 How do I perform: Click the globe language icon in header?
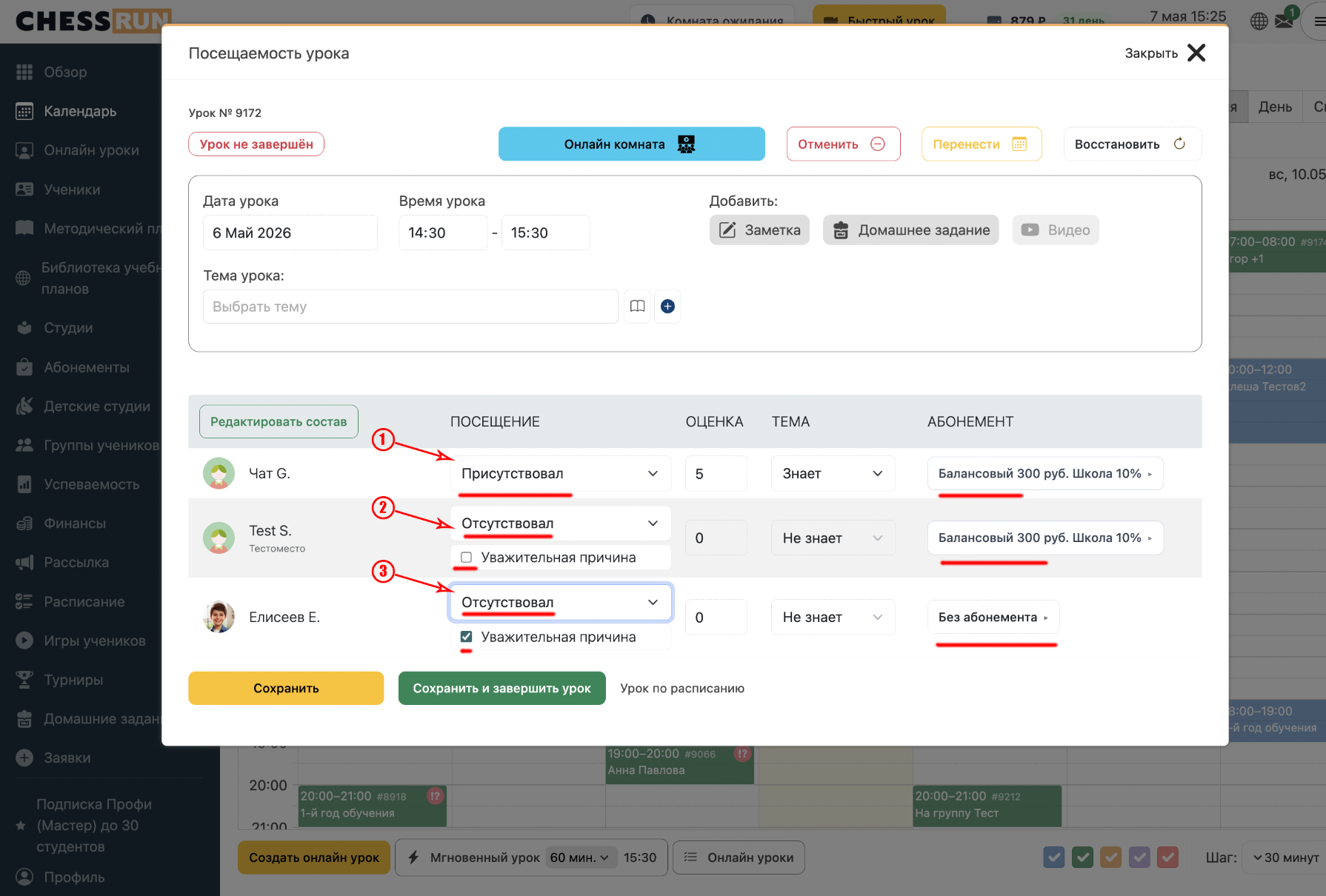1259,21
